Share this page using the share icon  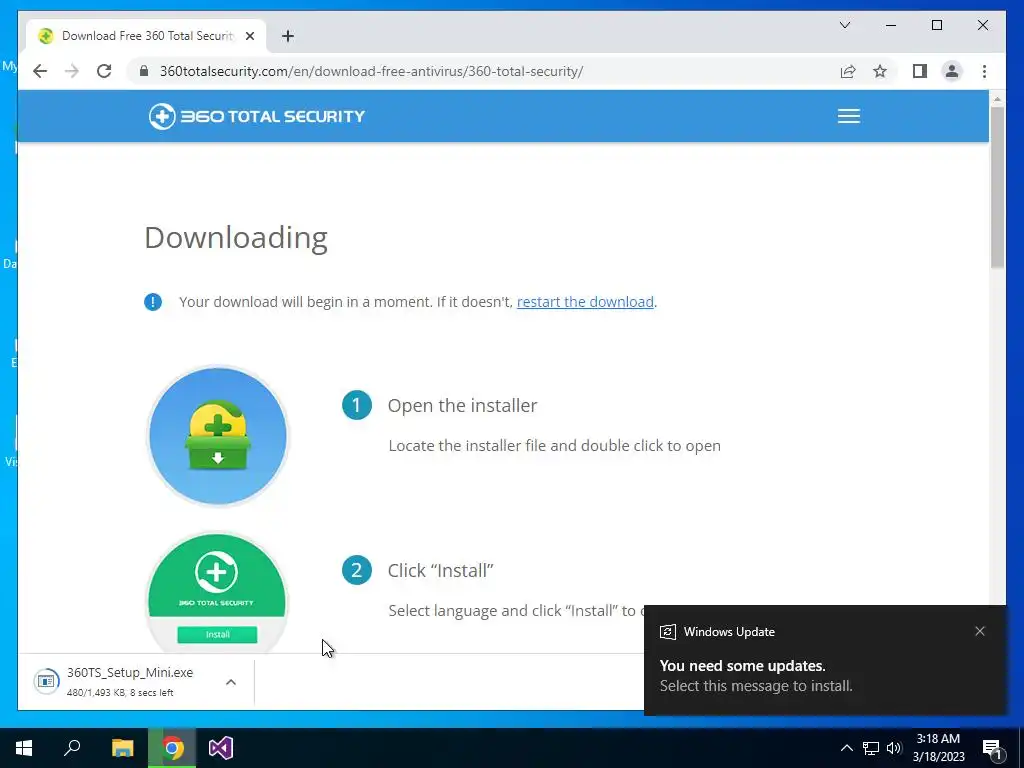pyautogui.click(x=848, y=71)
